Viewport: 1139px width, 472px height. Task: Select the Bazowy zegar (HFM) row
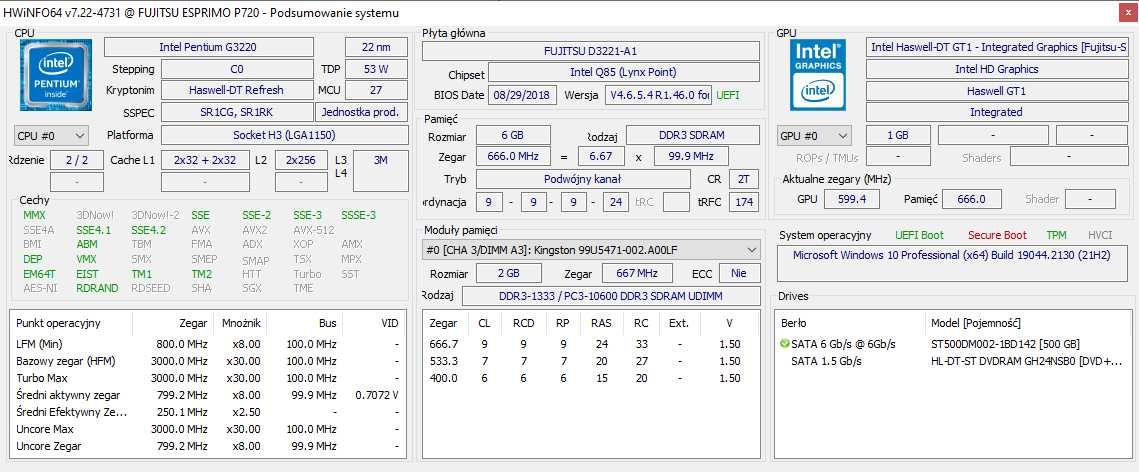tap(208, 361)
